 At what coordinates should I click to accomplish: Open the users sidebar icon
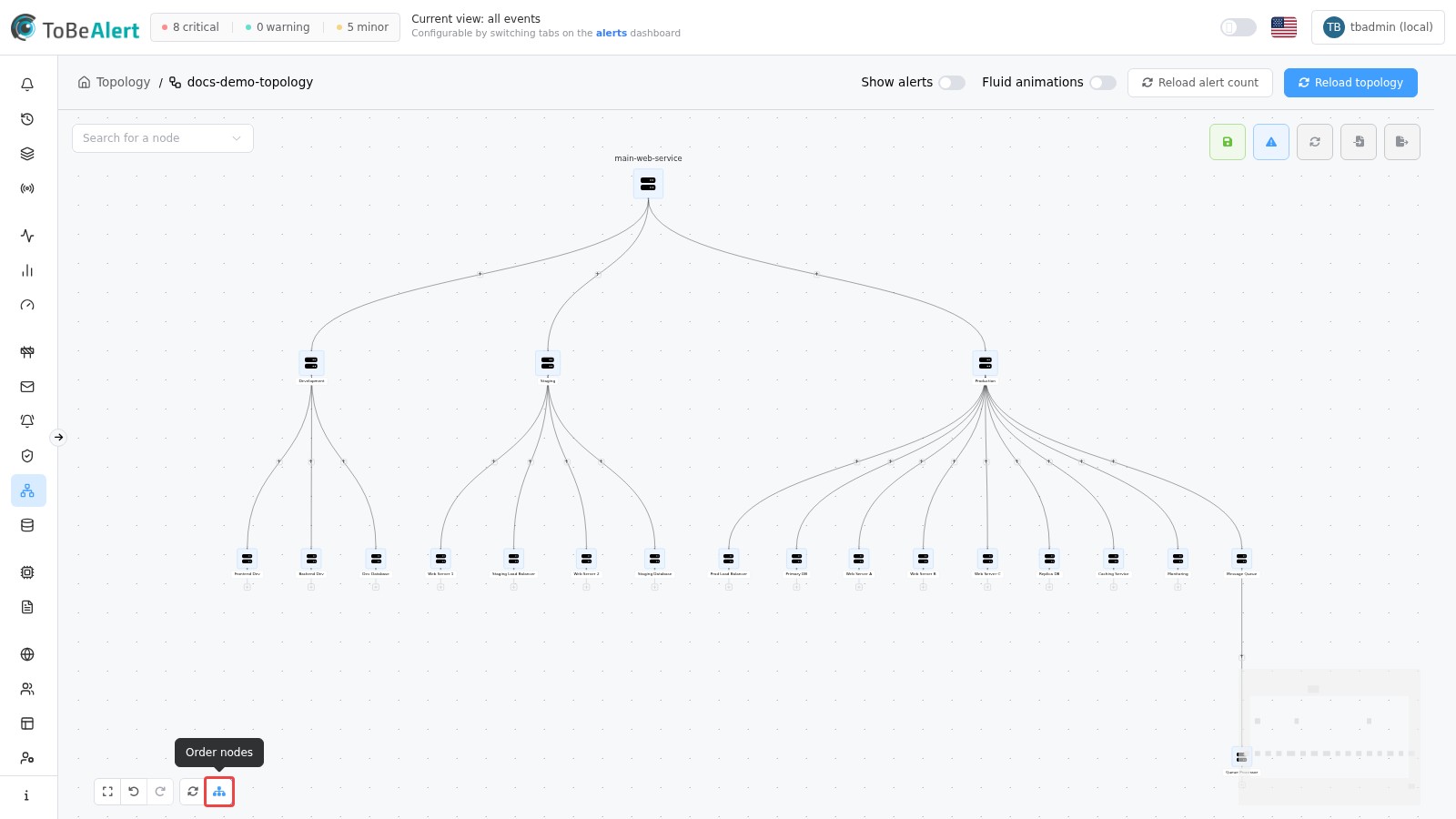pos(27,689)
